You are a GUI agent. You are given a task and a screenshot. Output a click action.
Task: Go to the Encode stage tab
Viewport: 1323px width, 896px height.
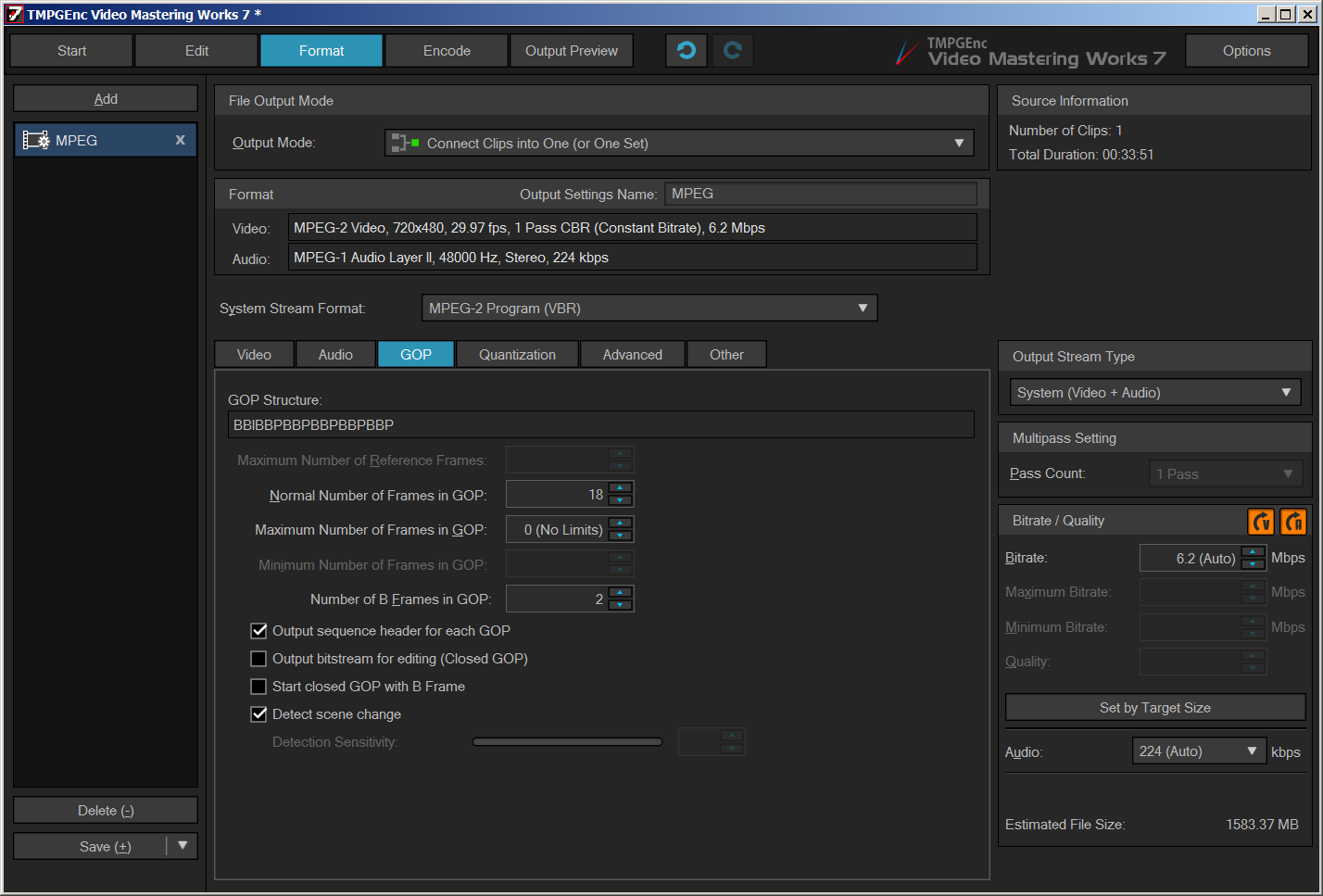coord(447,51)
